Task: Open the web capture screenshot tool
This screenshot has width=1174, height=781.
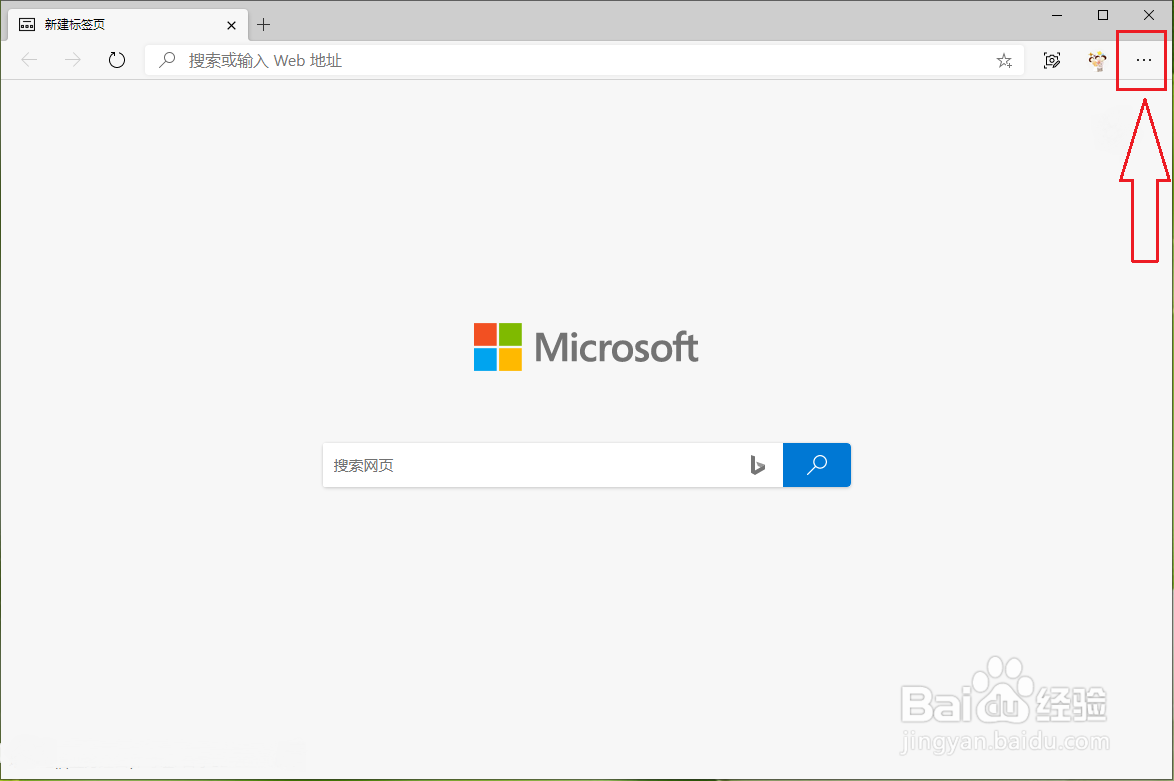Action: pyautogui.click(x=1052, y=61)
